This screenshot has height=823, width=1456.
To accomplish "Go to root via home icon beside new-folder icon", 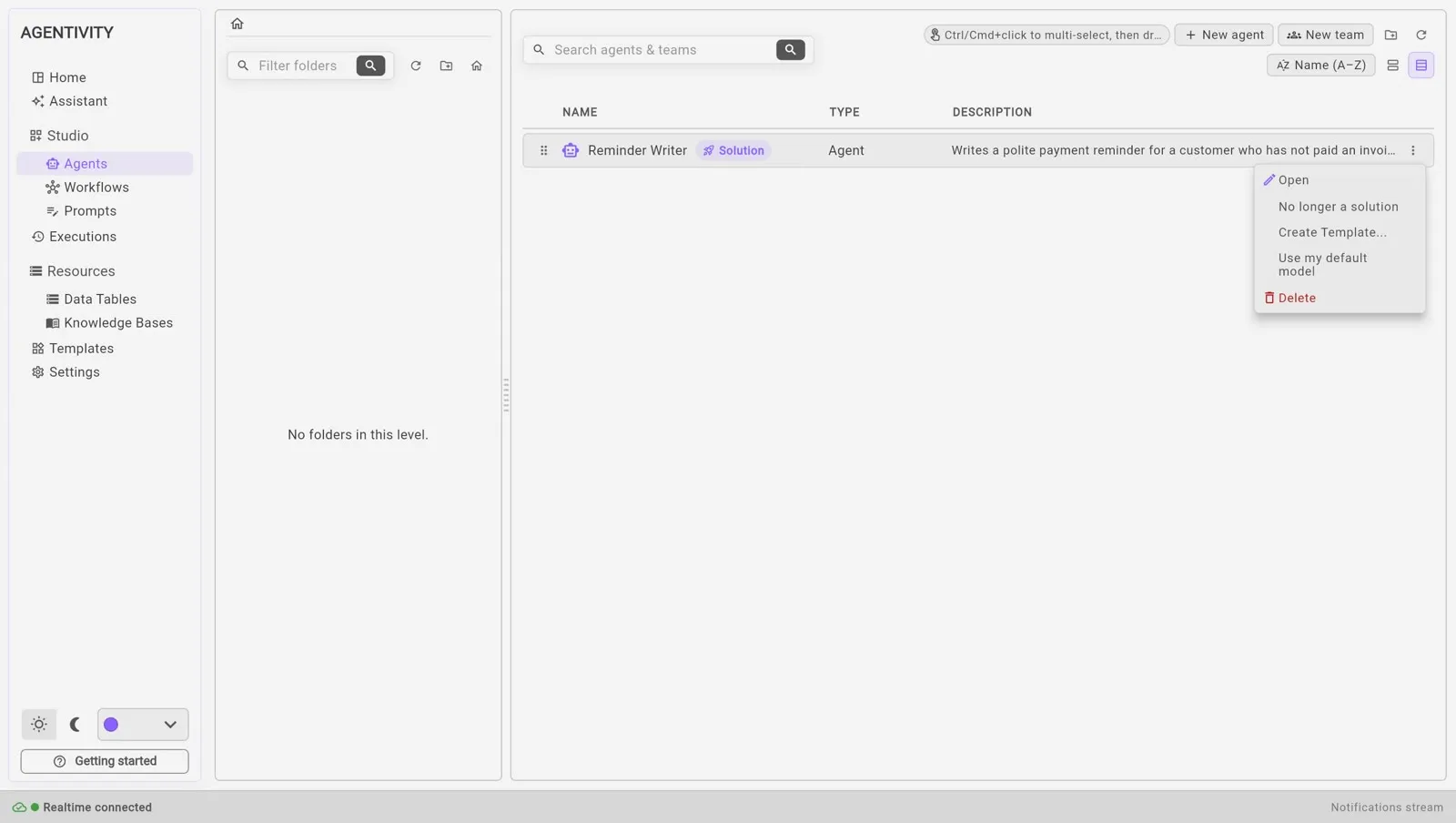I will tap(477, 66).
